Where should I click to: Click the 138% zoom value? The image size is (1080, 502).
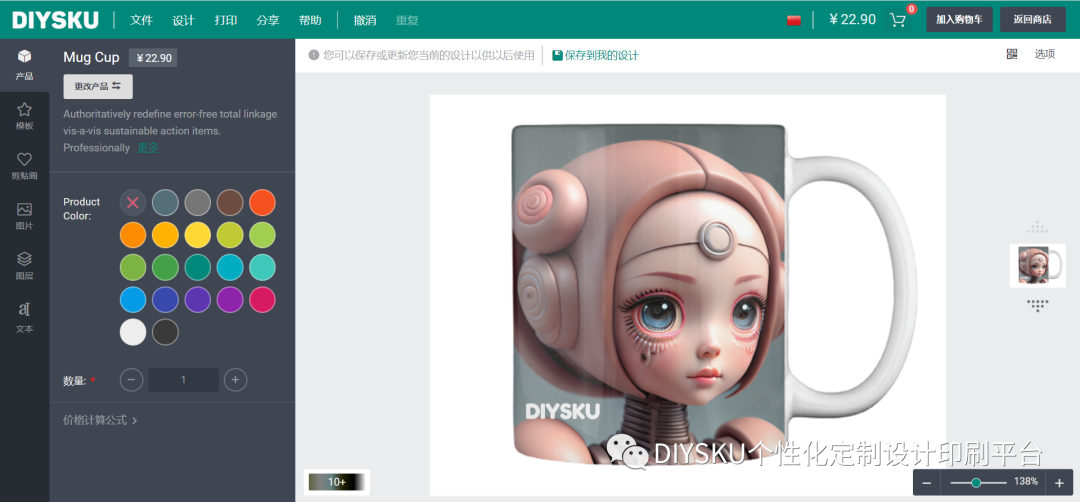point(1026,481)
